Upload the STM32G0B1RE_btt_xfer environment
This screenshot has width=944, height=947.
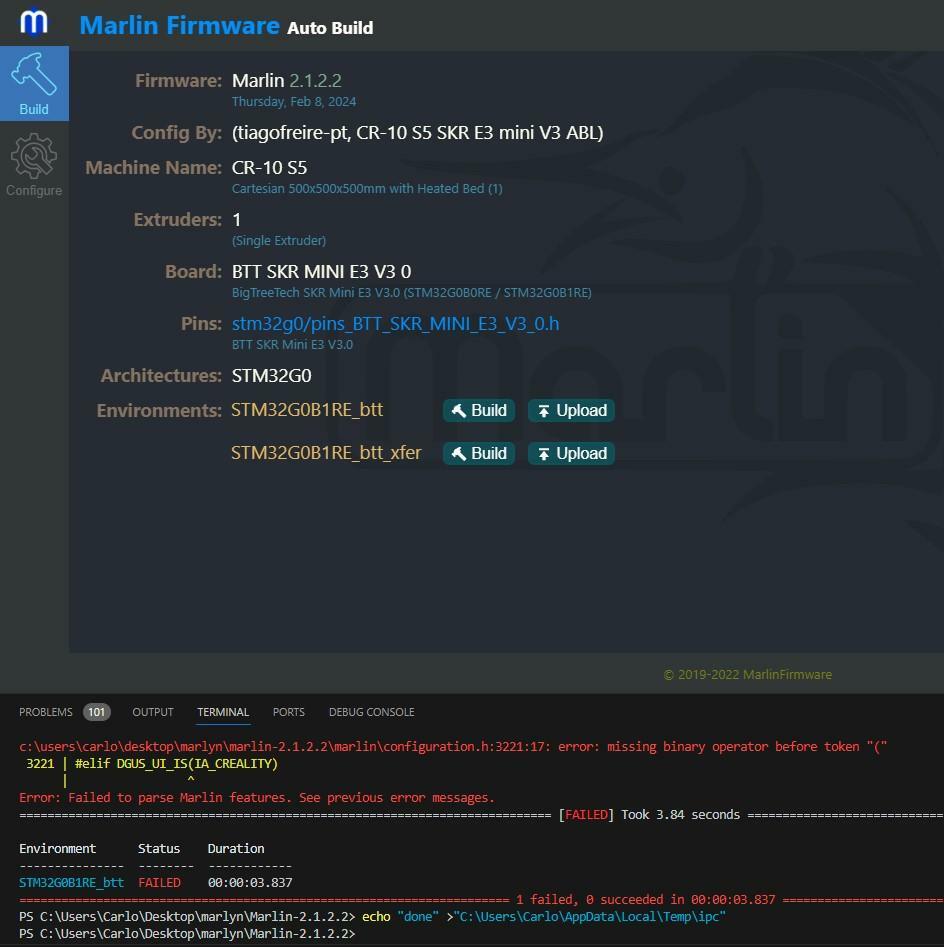pos(571,454)
